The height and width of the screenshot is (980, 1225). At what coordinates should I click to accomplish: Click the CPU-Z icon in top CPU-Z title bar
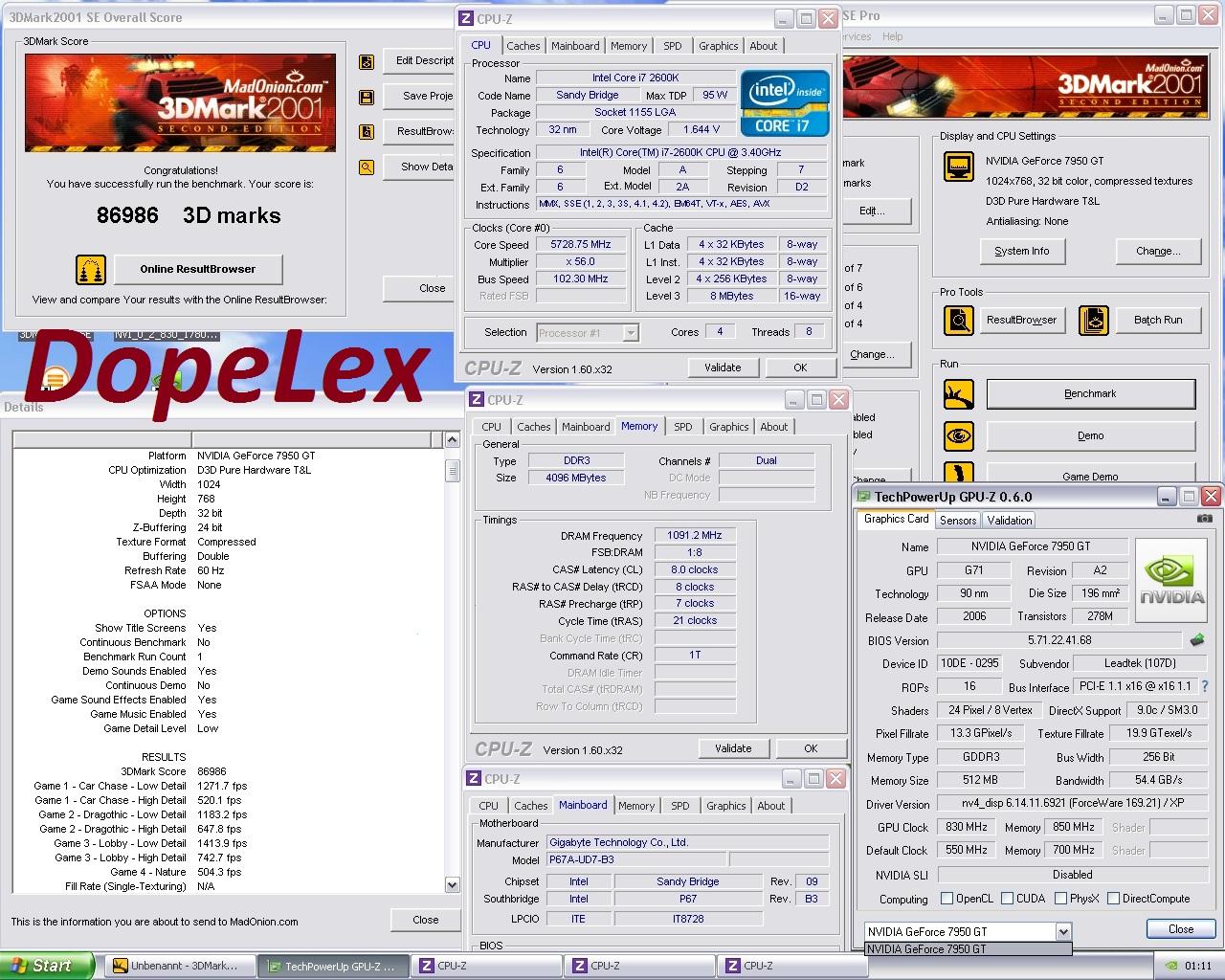466,18
